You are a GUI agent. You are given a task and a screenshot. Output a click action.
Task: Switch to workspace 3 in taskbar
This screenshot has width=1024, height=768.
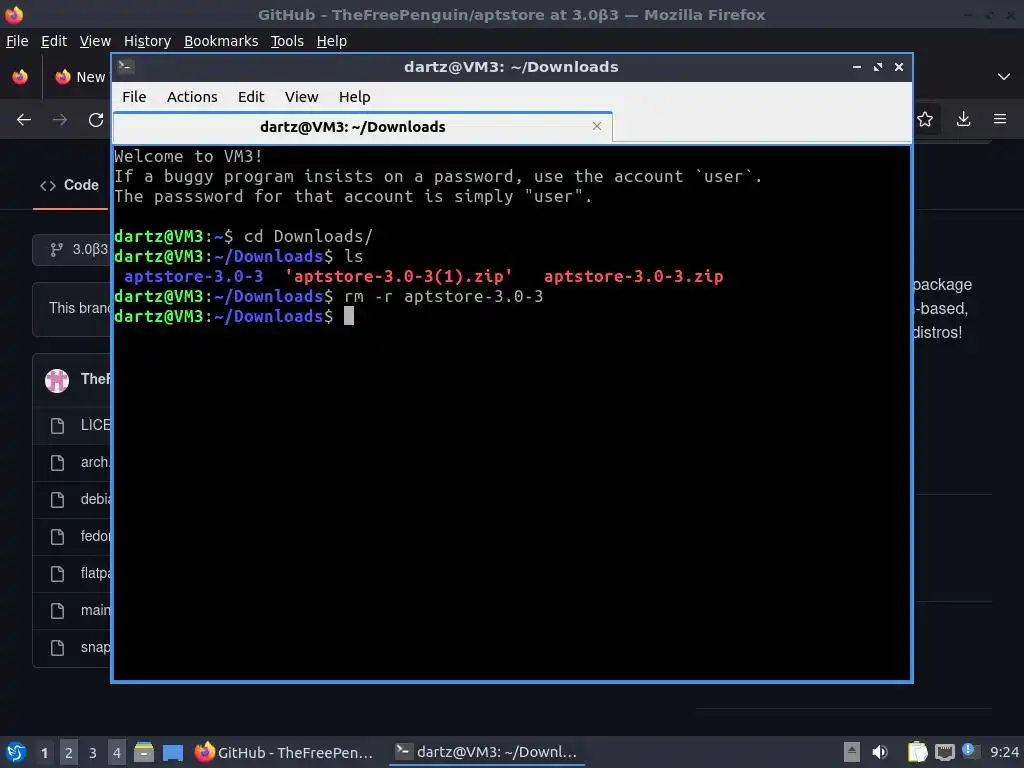(x=93, y=752)
